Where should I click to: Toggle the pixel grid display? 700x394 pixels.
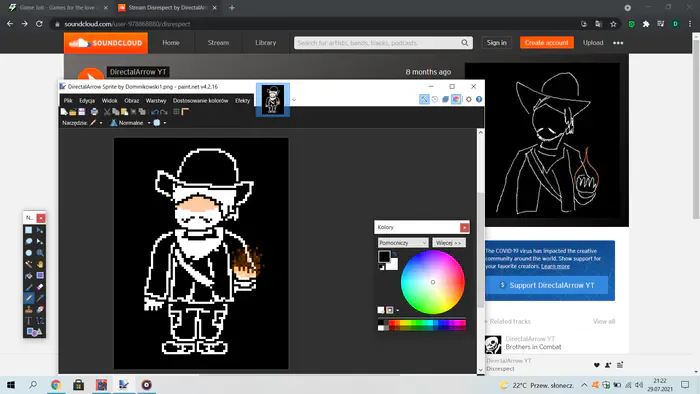(x=176, y=112)
